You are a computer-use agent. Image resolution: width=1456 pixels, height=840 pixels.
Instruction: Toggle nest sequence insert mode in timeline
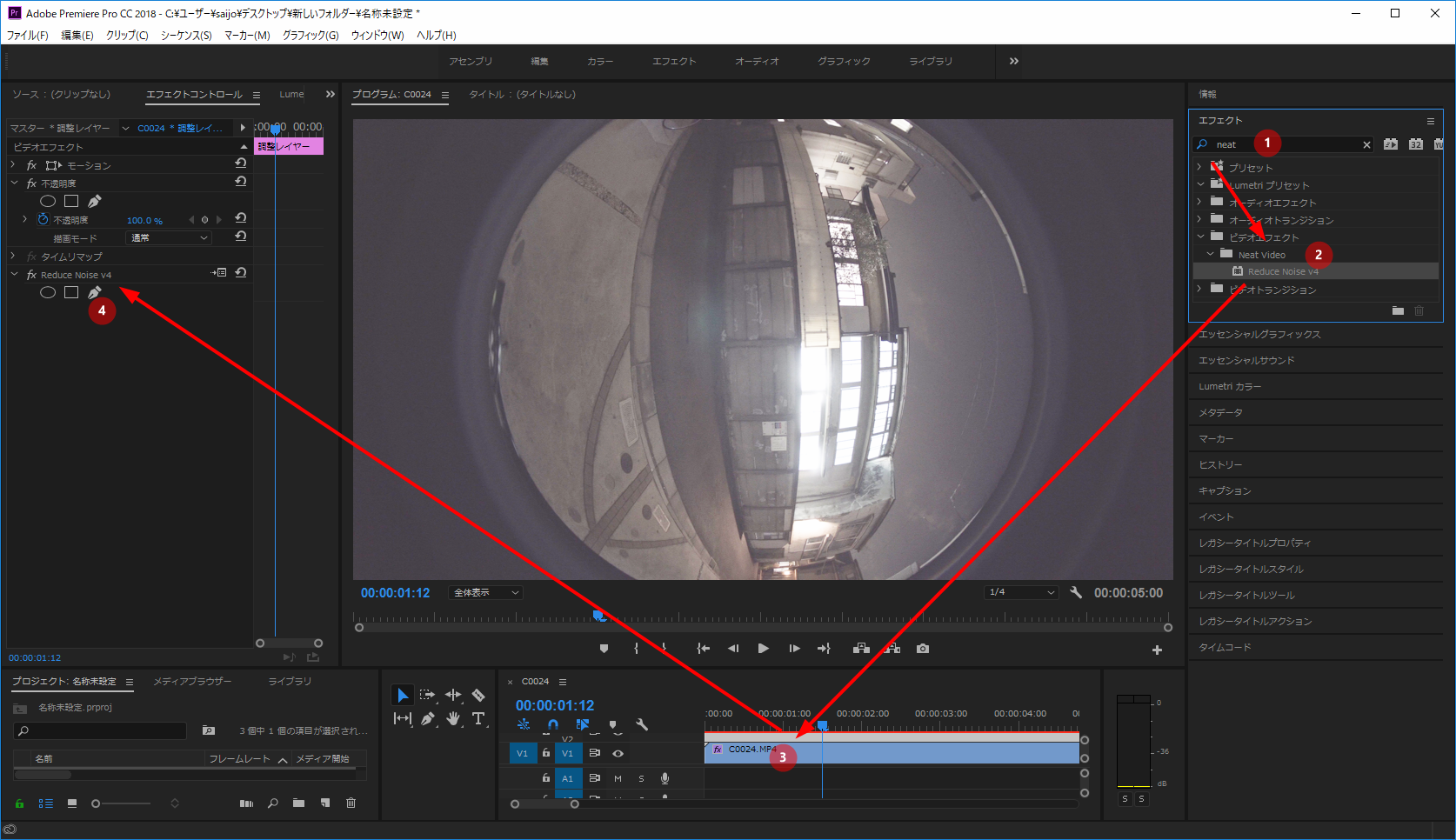(x=524, y=724)
